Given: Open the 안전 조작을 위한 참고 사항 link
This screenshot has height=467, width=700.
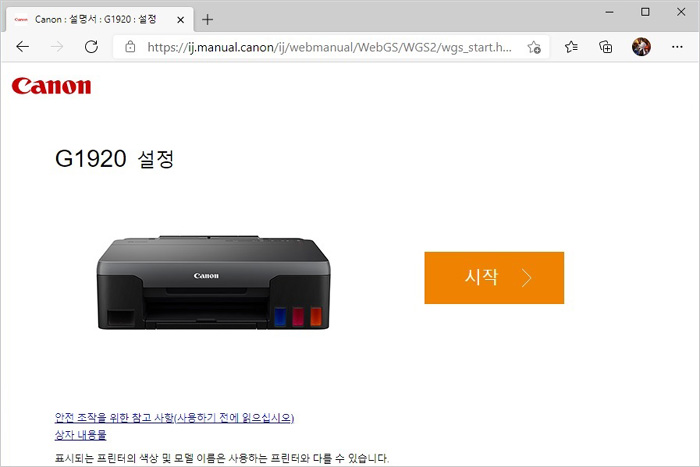Looking at the screenshot, I should [174, 418].
